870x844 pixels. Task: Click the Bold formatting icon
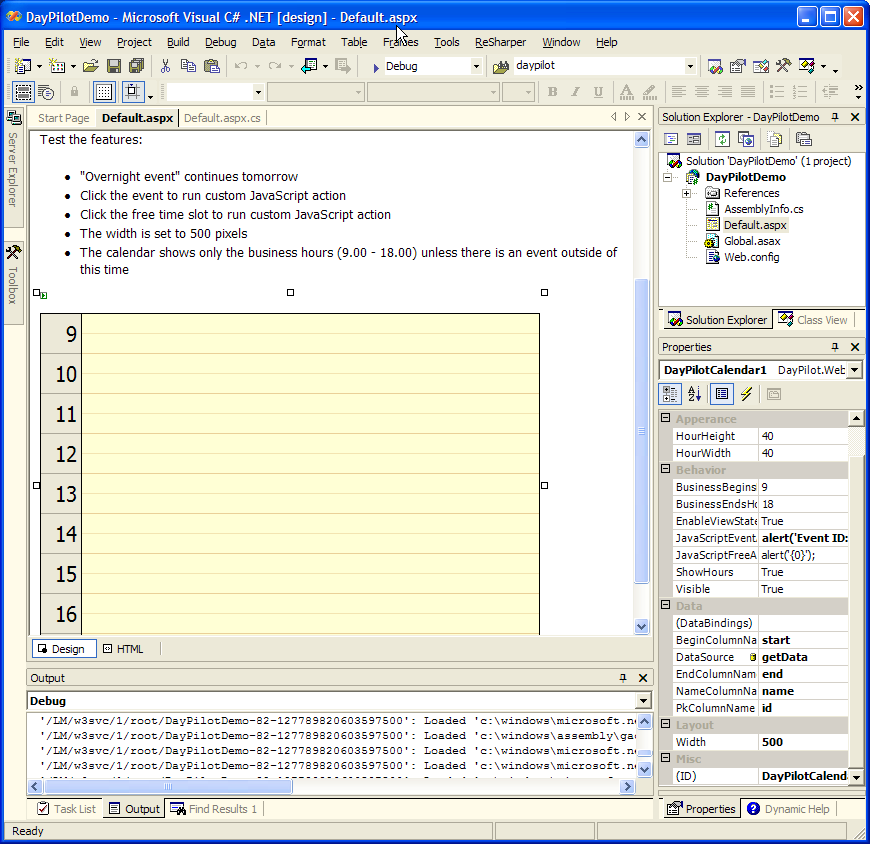(552, 92)
